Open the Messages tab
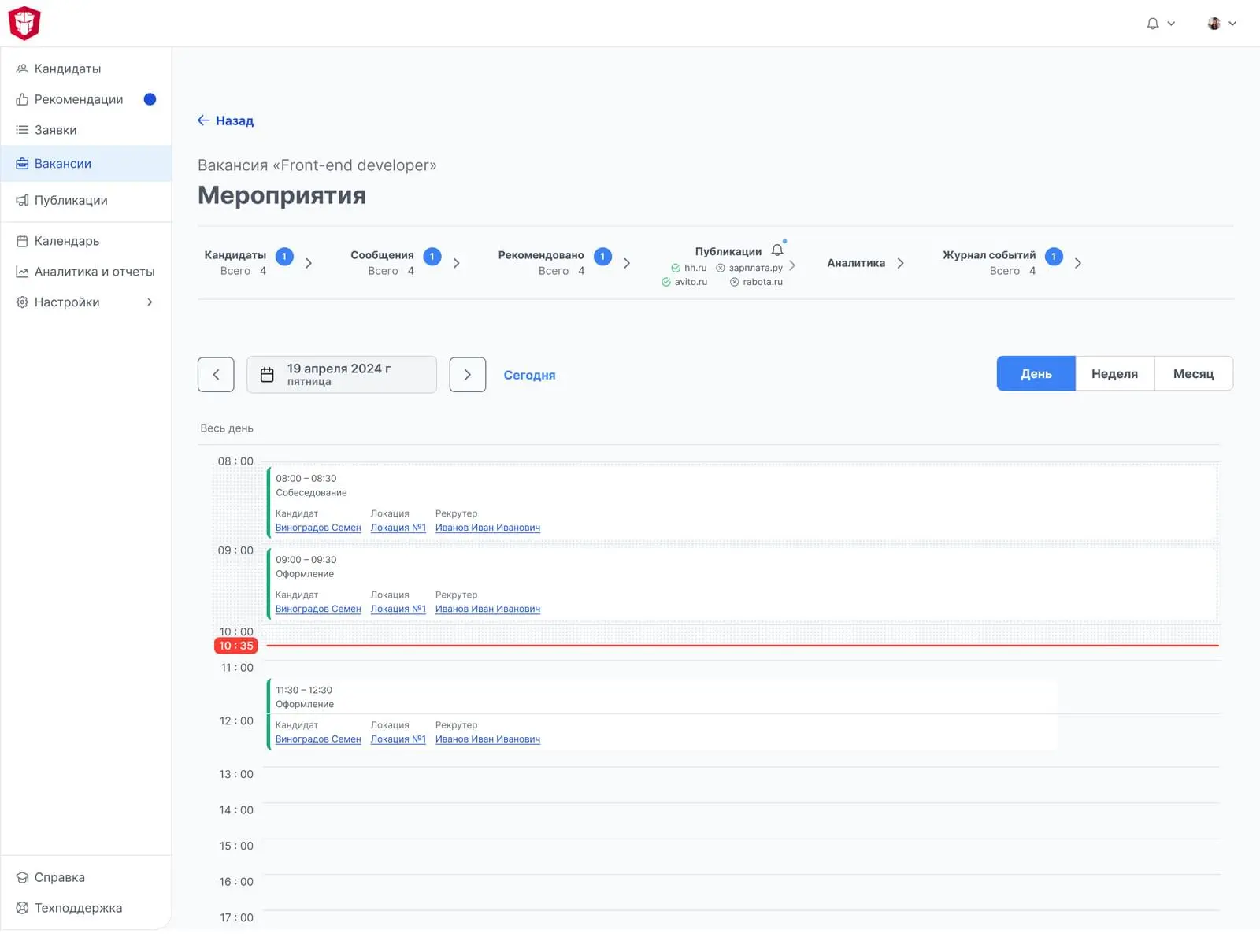This screenshot has height=952, width=1260. pos(382,255)
